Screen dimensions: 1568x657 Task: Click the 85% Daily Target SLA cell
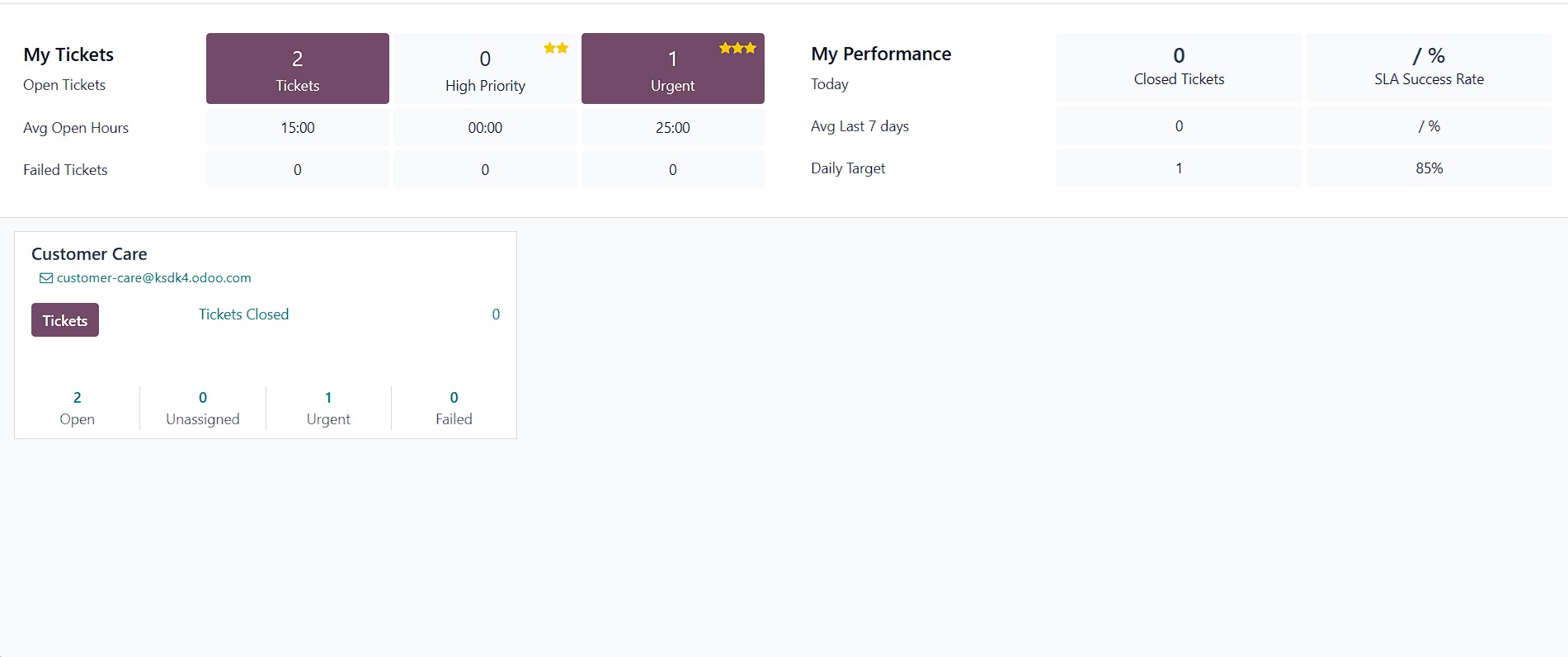pos(1429,168)
